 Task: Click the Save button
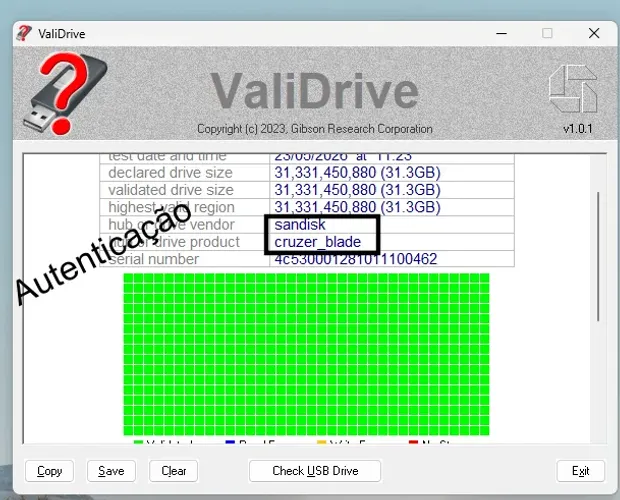(x=111, y=471)
